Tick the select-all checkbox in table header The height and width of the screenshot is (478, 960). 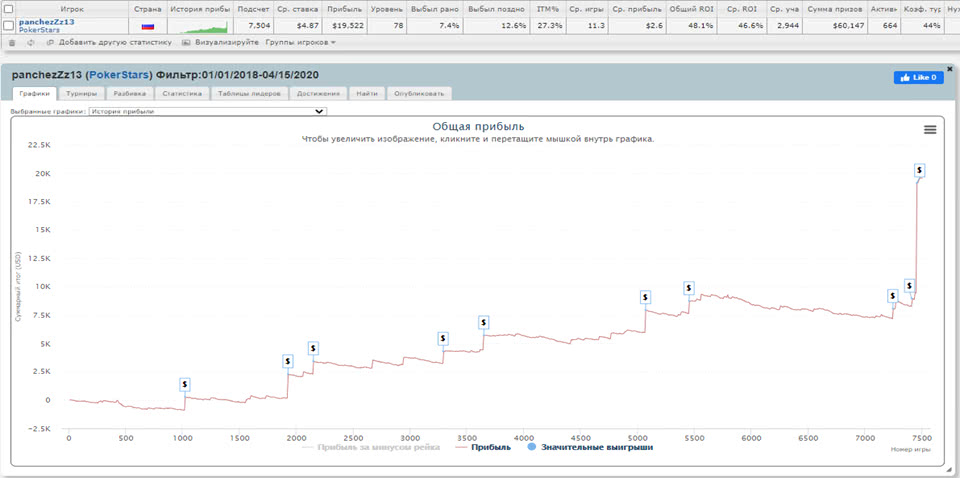coord(9,8)
